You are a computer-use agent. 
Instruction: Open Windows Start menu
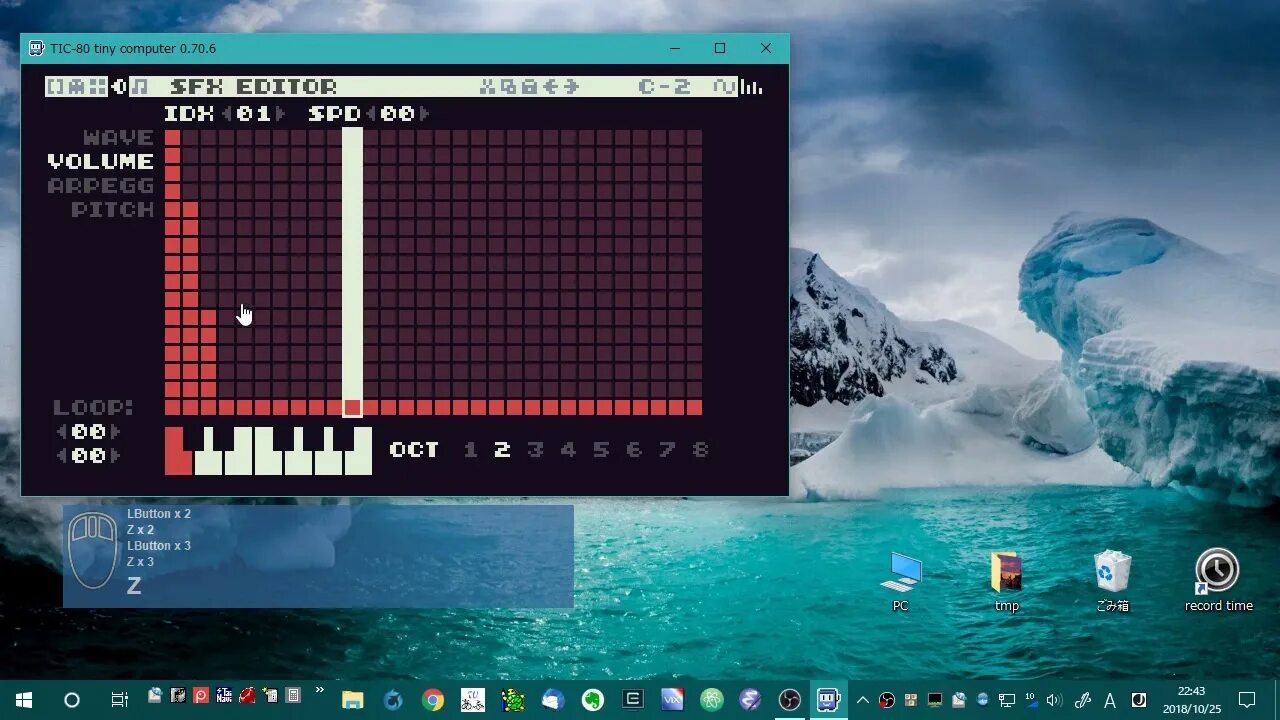point(24,700)
